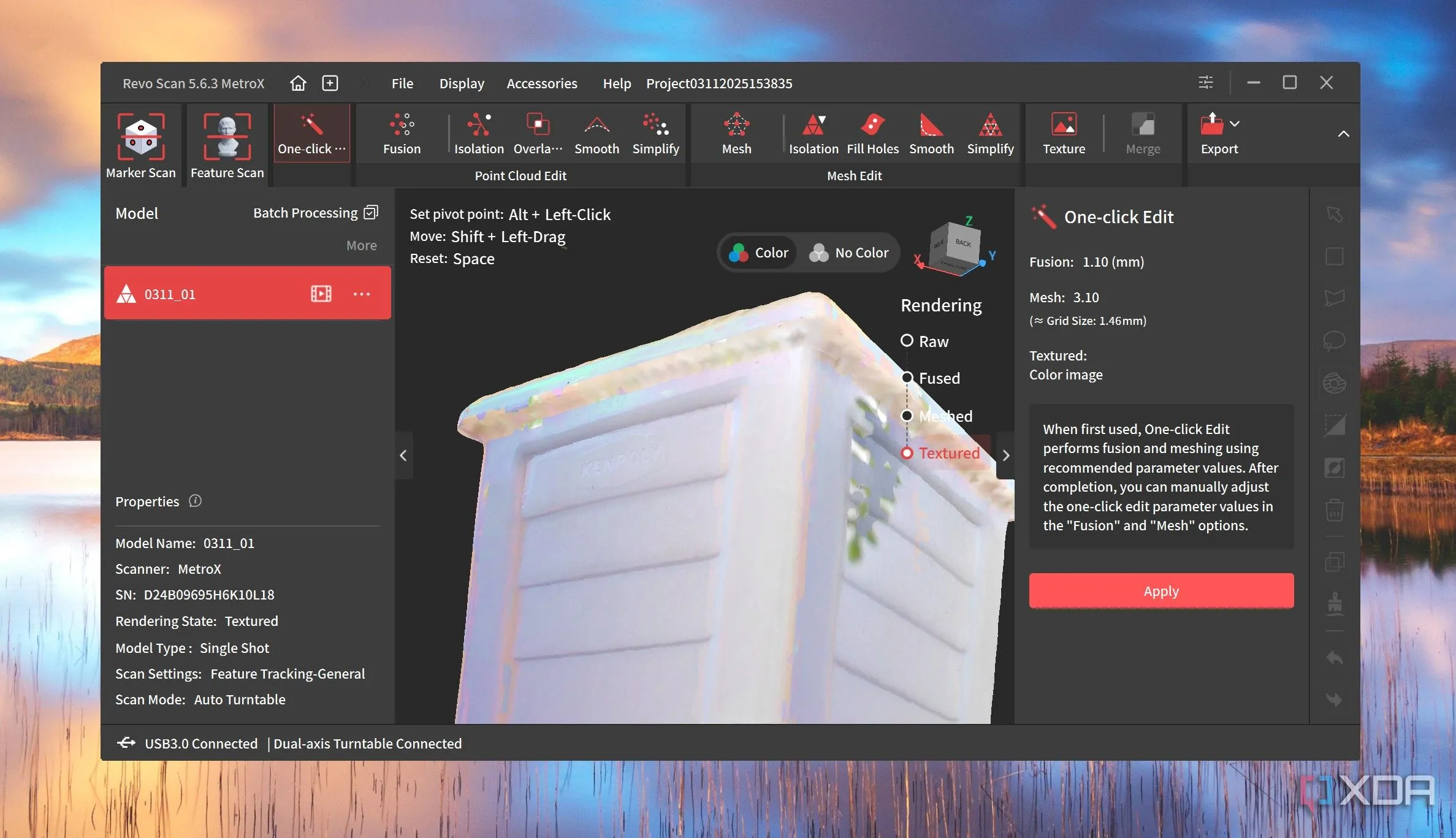Screen dimensions: 1456x838
Task: Toggle Batch Processing
Action: coord(315,213)
